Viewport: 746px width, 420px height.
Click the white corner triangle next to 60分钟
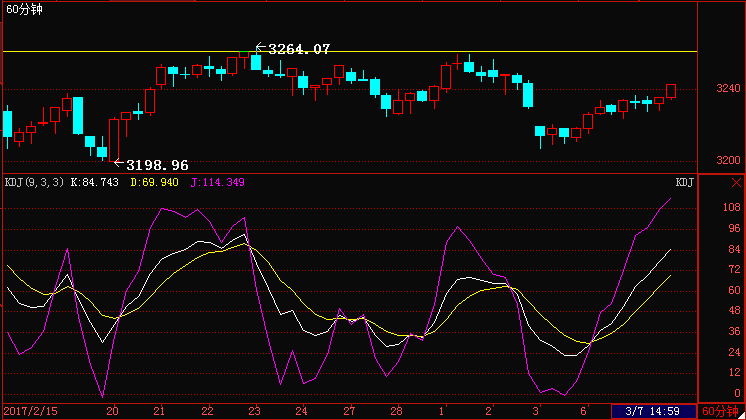(x=742, y=415)
